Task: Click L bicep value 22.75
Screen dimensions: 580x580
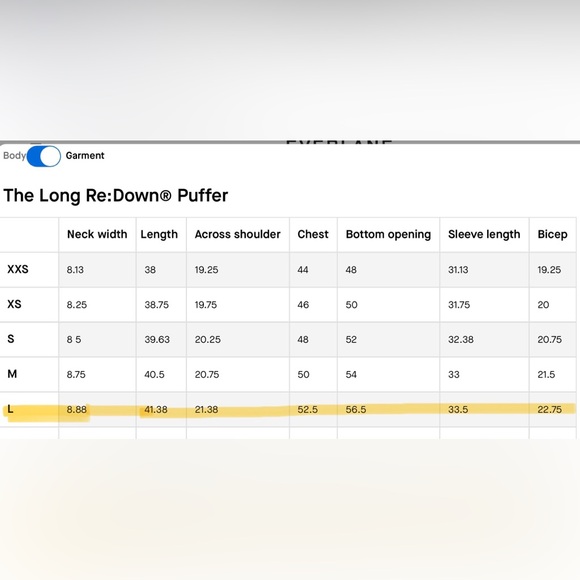Action: [x=549, y=409]
